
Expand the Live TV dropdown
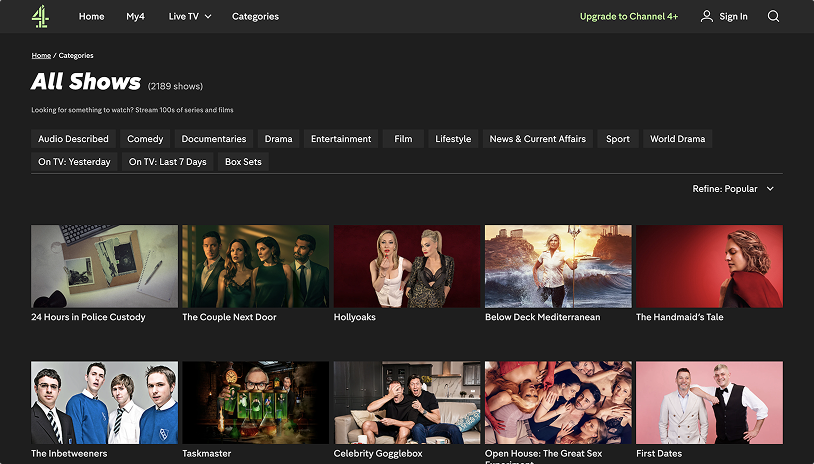tap(189, 17)
